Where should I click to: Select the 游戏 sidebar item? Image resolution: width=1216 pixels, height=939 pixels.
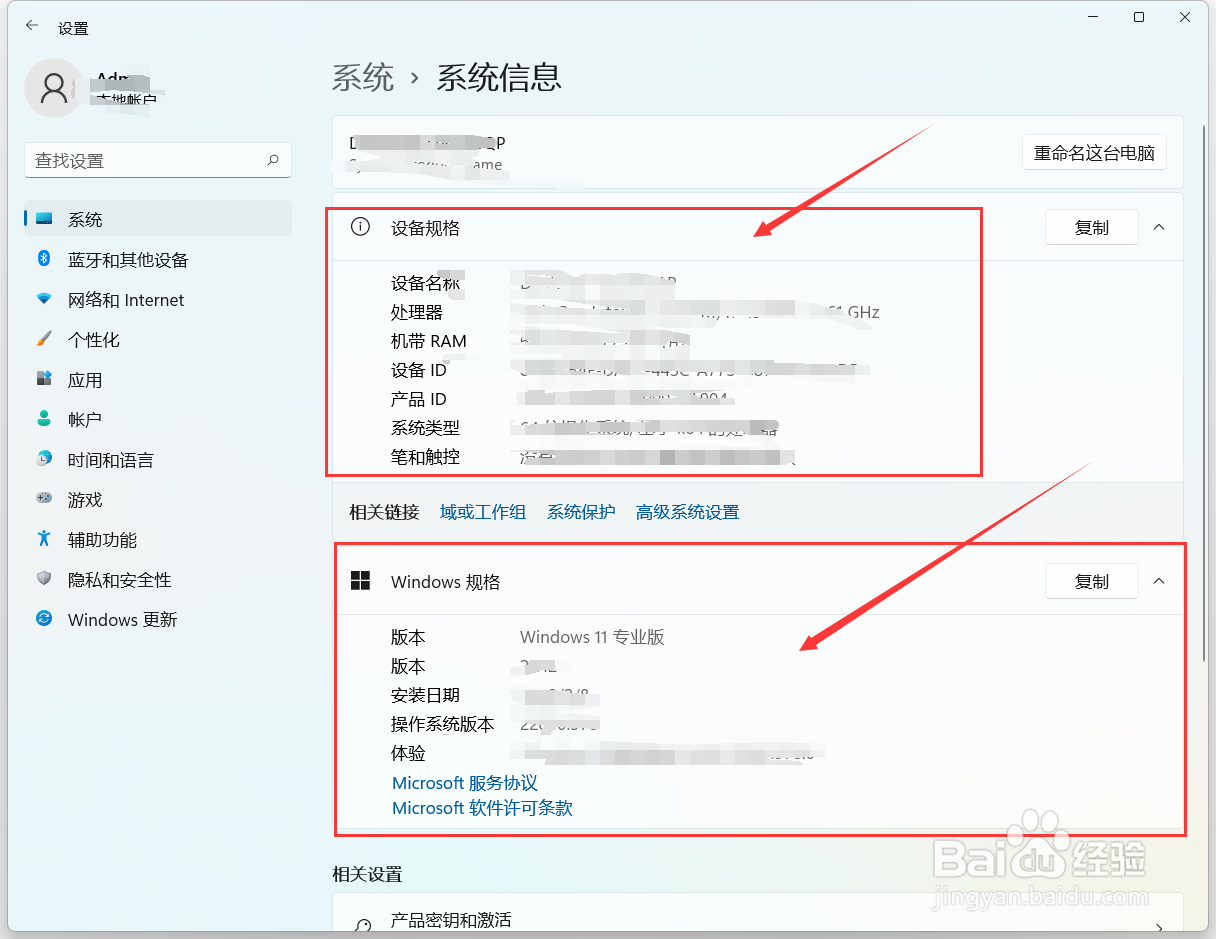pyautogui.click(x=158, y=500)
